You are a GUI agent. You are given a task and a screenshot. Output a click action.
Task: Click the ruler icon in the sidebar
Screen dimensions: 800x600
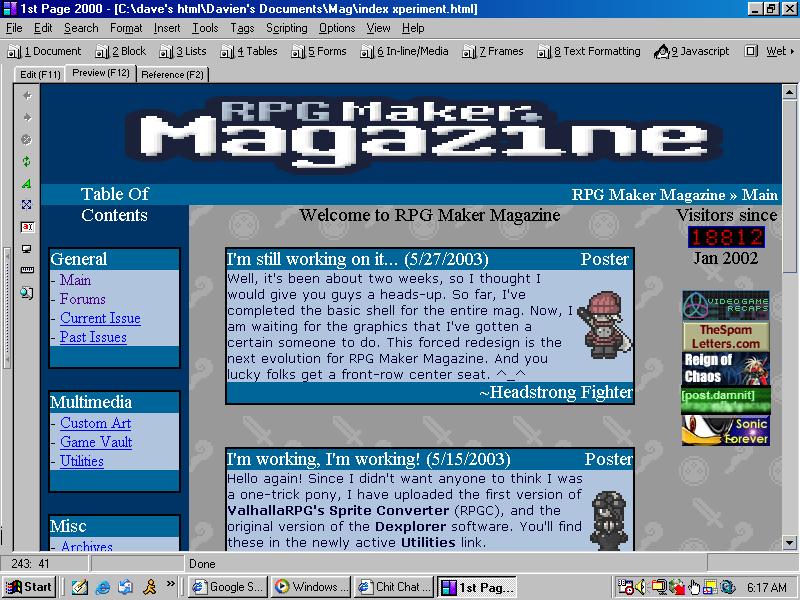[27, 270]
